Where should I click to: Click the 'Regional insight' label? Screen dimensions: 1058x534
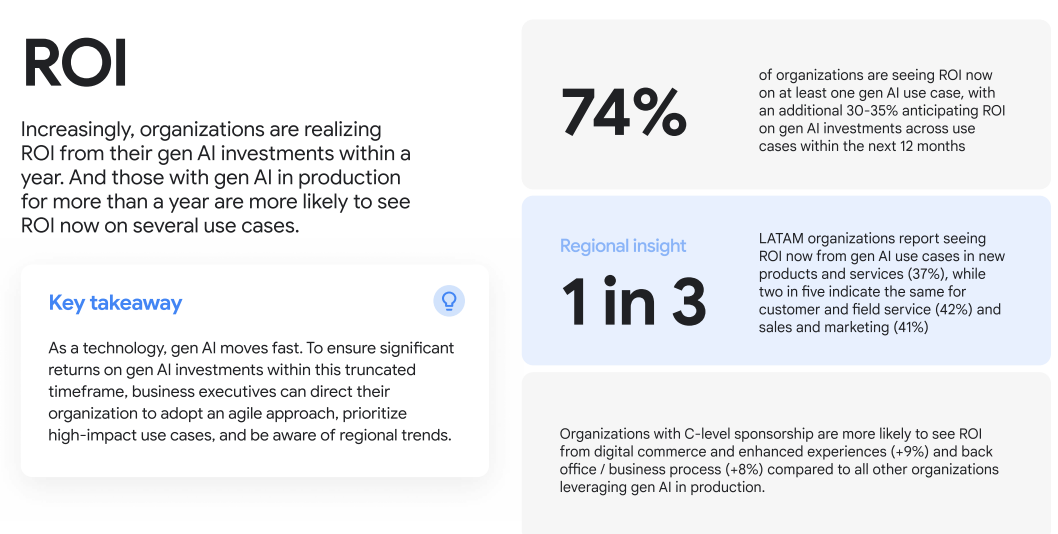[x=623, y=246]
